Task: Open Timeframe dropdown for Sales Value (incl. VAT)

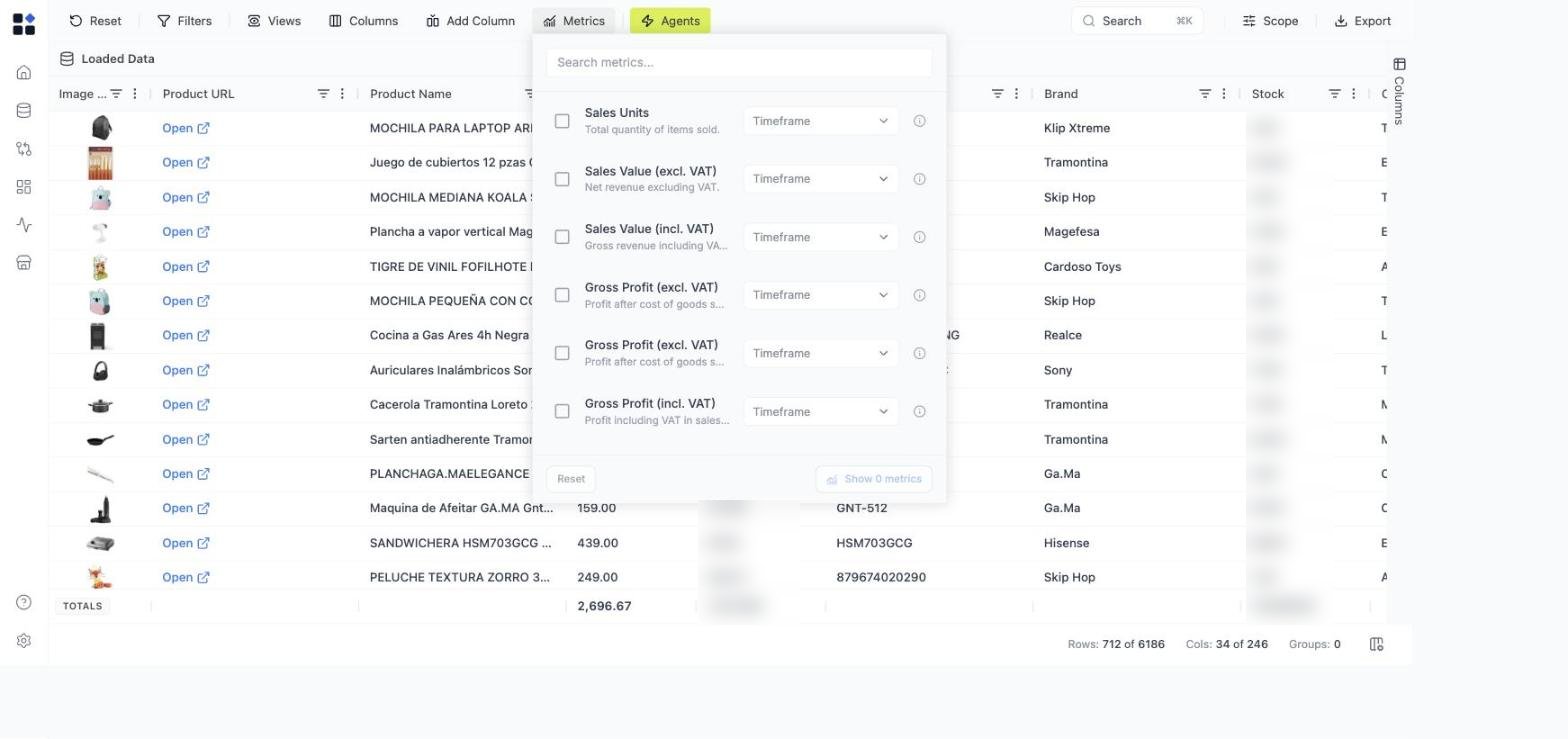Action: pos(820,237)
